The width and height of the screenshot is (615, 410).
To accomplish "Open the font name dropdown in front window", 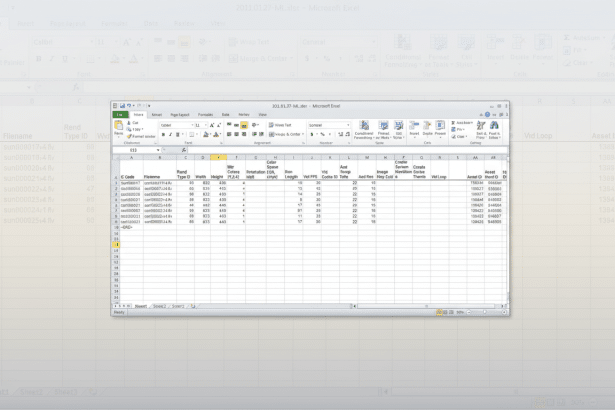I will (192, 125).
